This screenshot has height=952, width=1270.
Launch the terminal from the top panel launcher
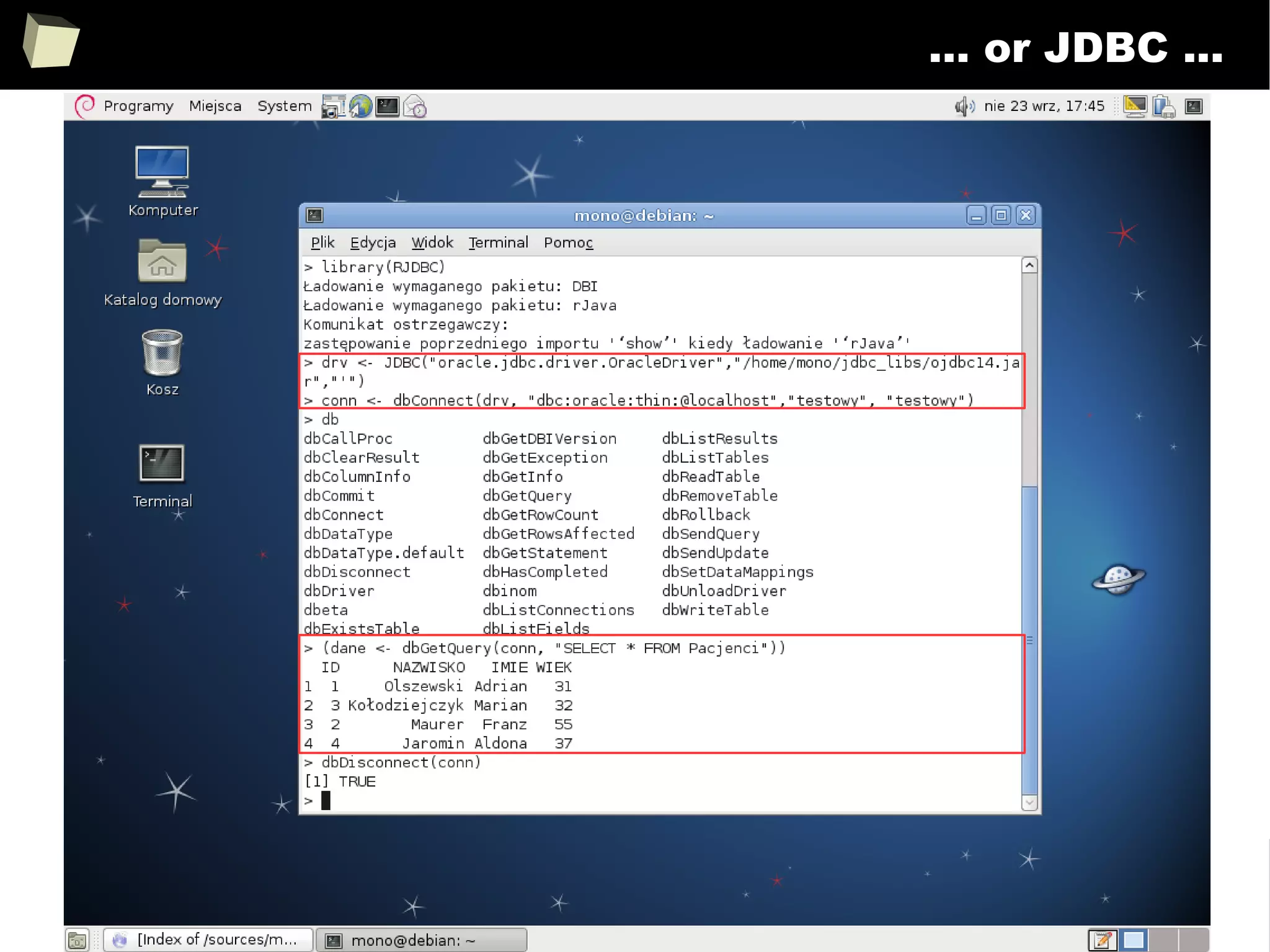(x=388, y=107)
